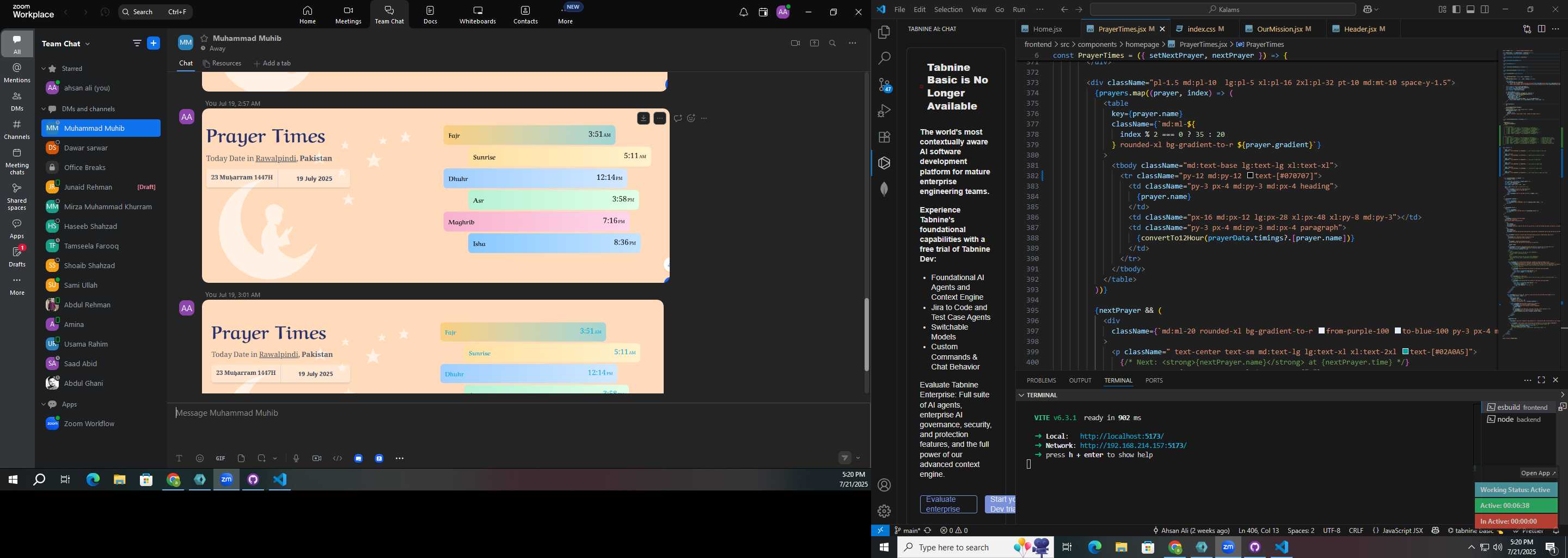Open the Home.jsx editor tab

click(1047, 29)
